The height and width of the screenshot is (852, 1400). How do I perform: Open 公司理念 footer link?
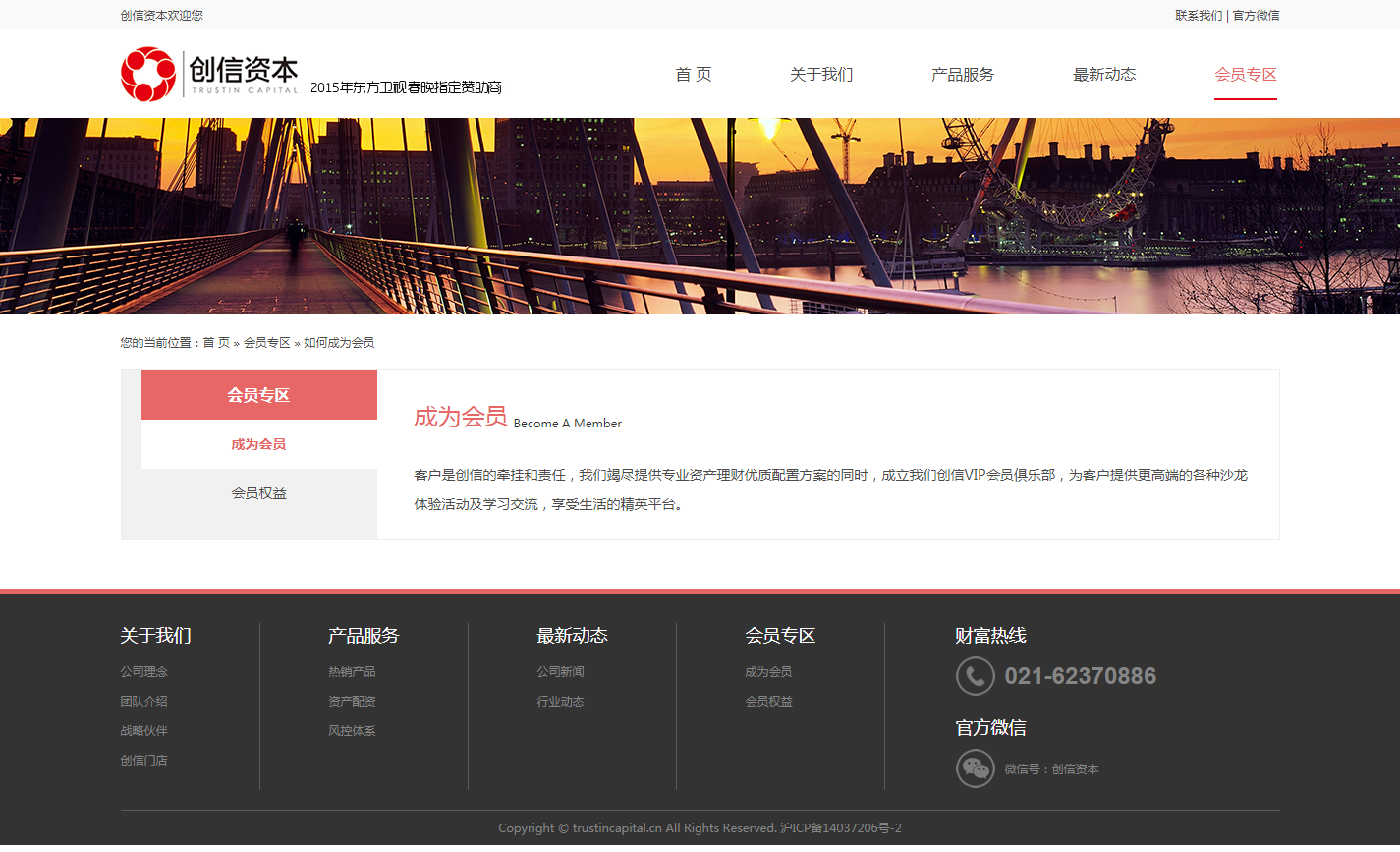[144, 672]
